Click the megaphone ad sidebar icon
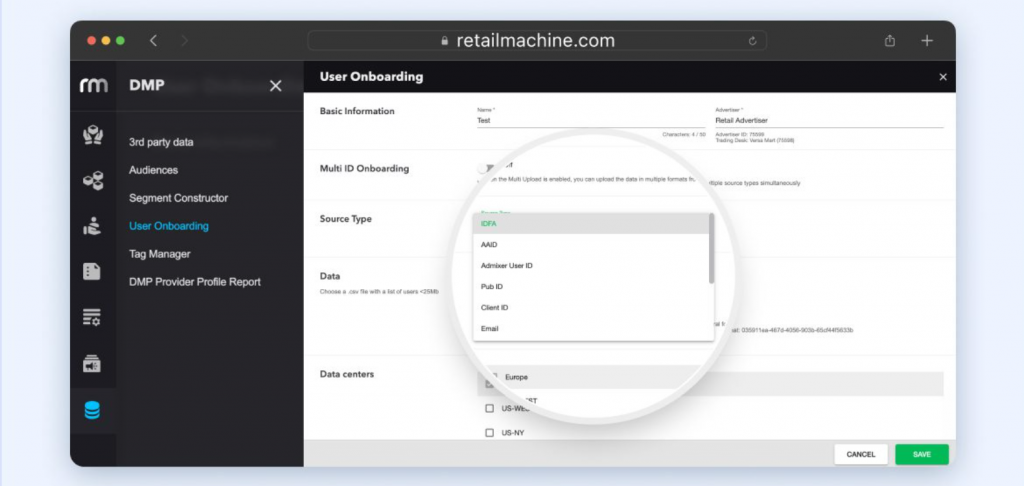Viewport: 1024px width, 486px height. [x=92, y=364]
